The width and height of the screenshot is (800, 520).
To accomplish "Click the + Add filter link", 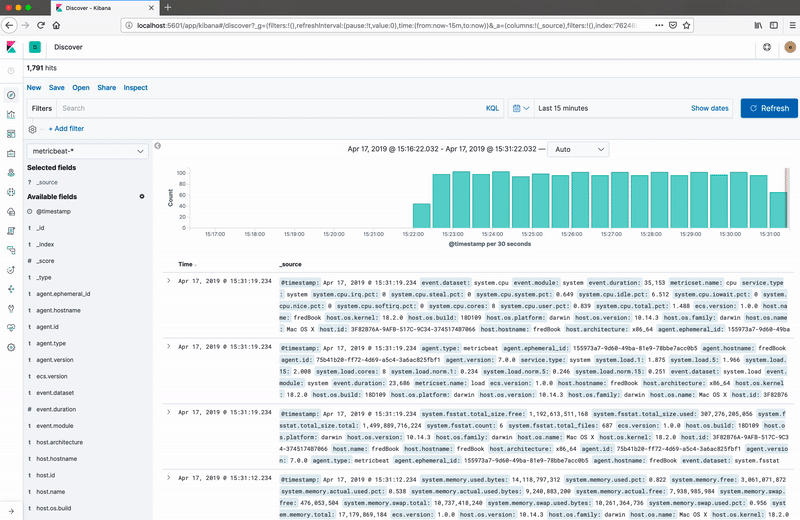I will click(66, 129).
